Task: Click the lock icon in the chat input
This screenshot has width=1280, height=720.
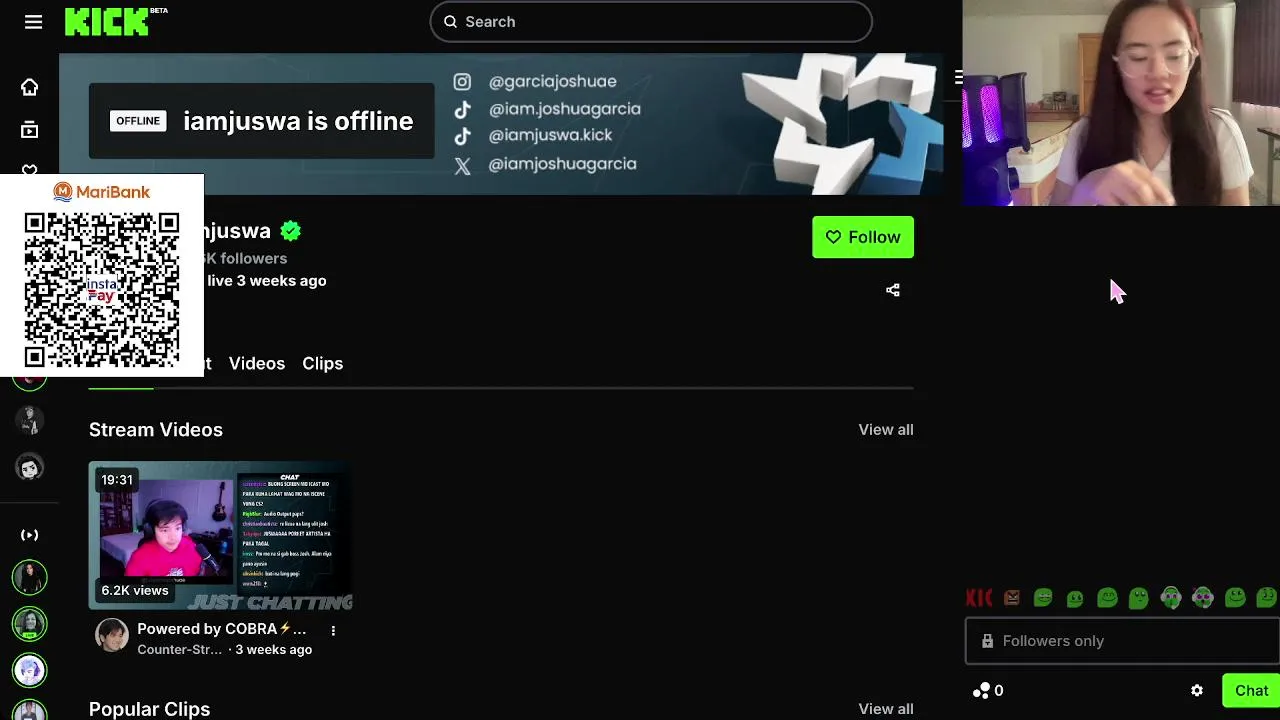Action: pyautogui.click(x=987, y=641)
